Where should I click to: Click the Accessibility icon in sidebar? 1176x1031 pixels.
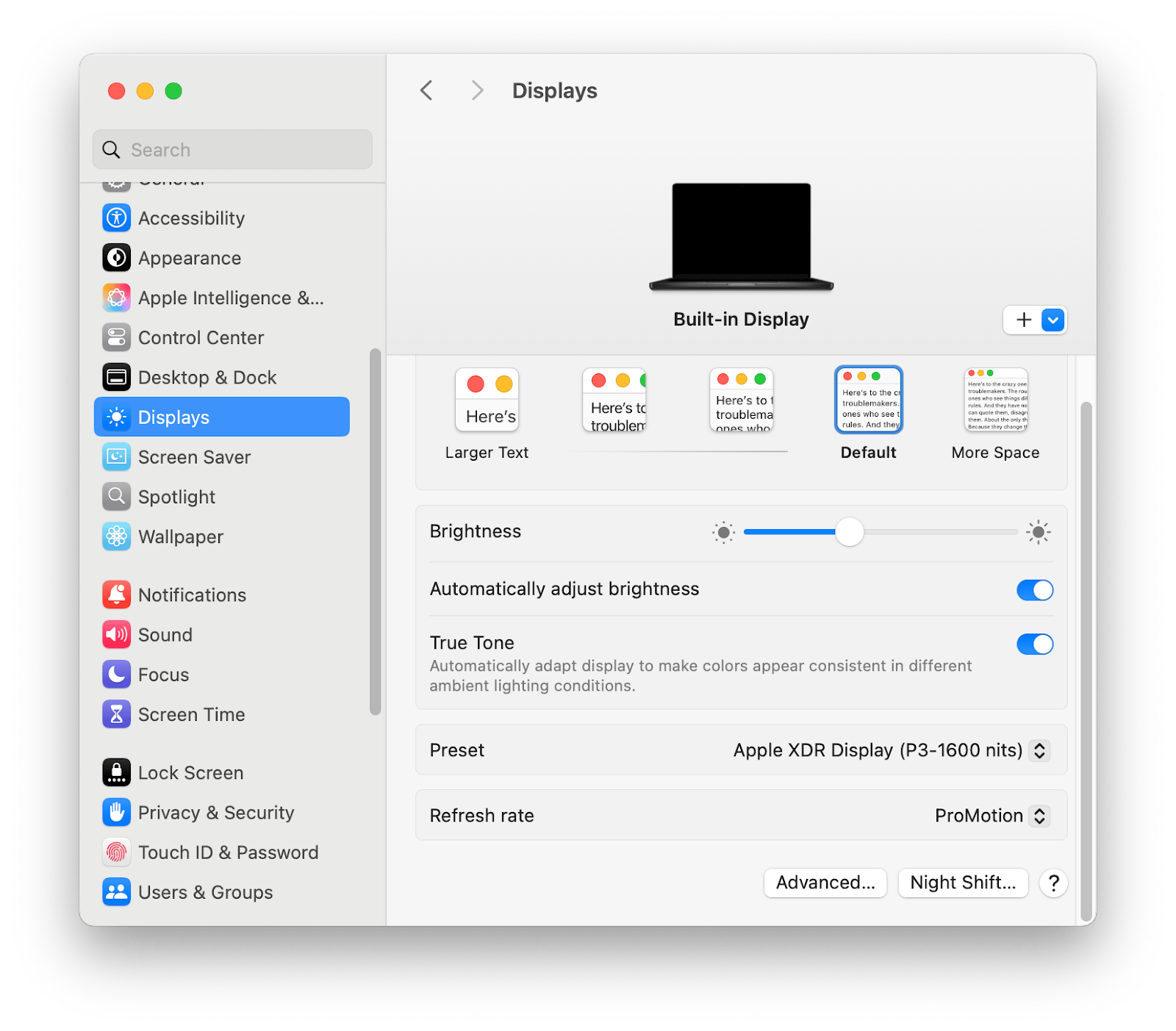tap(117, 218)
